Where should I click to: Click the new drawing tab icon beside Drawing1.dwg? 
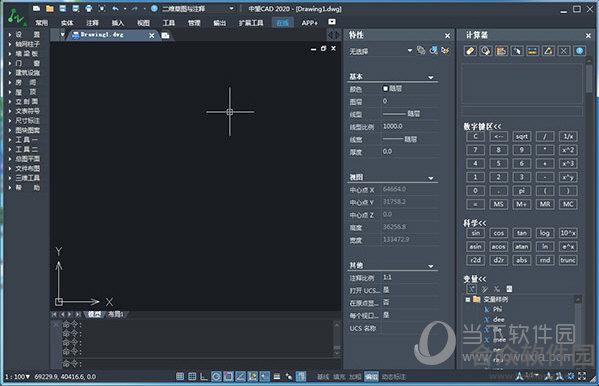click(165, 35)
